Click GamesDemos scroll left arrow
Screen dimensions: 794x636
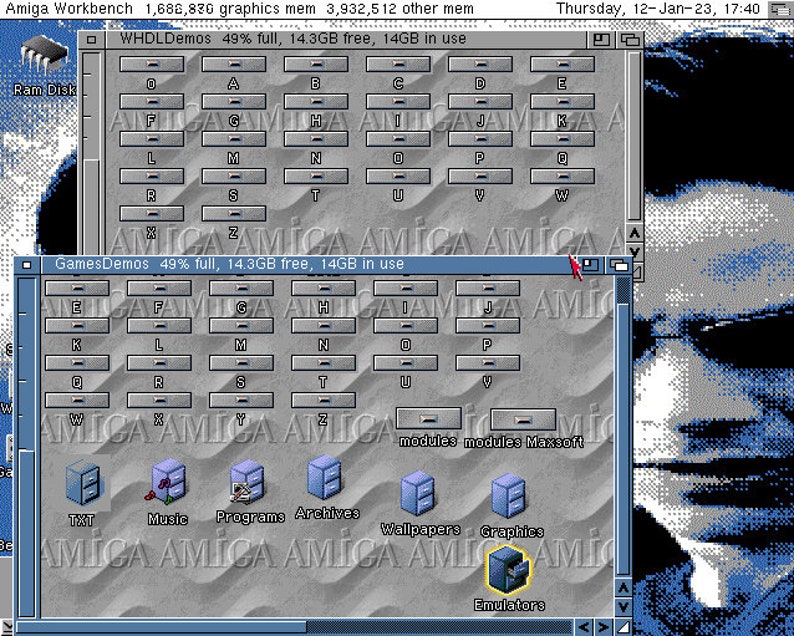[x=584, y=627]
